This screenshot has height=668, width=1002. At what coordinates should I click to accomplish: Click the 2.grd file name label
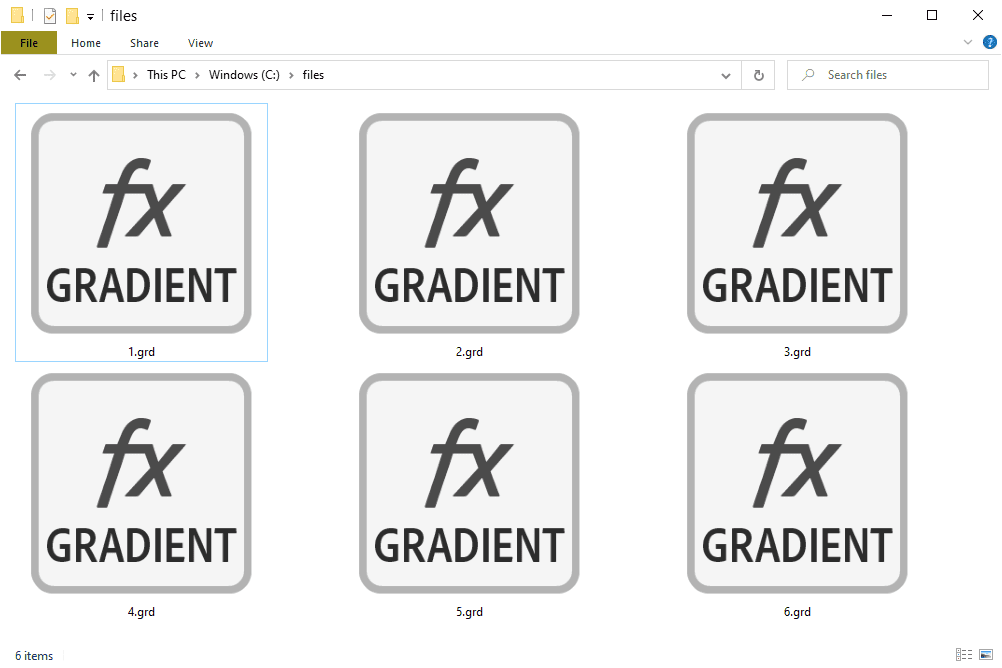coord(469,352)
